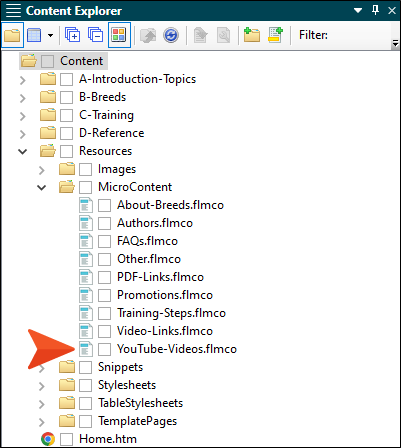Enable the checkbox for Home.htm
This screenshot has height=448, width=401.
[x=66, y=439]
